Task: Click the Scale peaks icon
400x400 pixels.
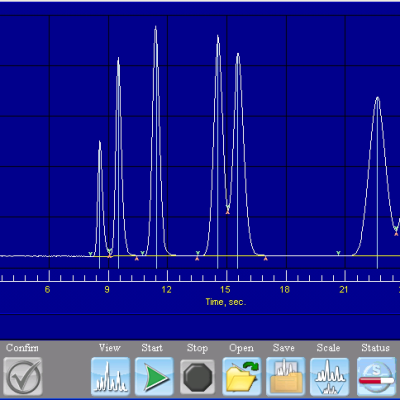Action: pos(330,376)
